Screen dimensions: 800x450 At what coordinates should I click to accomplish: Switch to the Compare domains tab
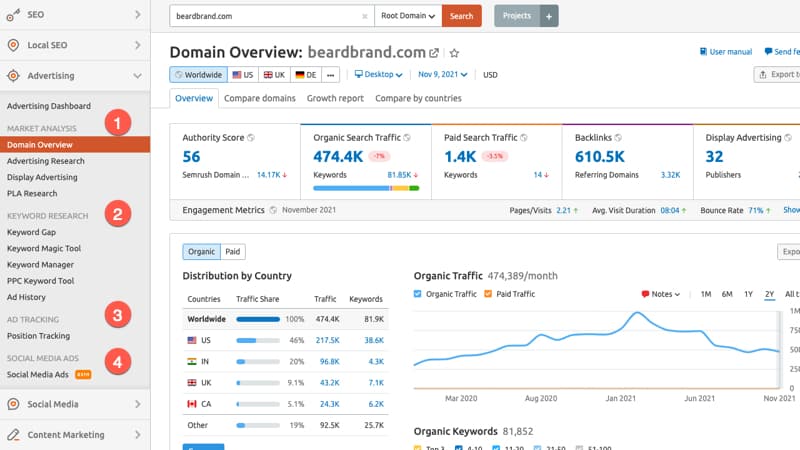tap(260, 98)
